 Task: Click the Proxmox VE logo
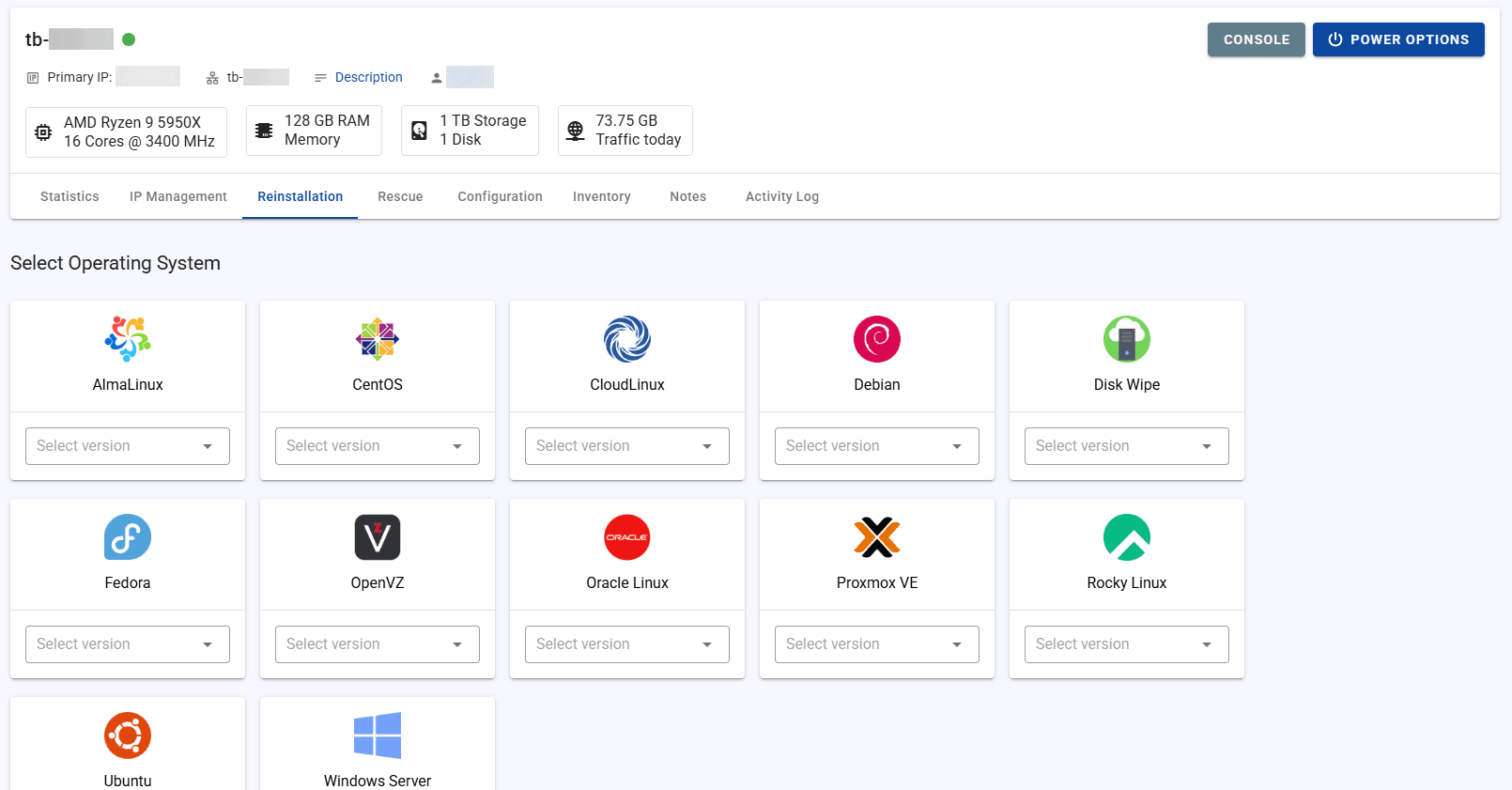pos(877,537)
